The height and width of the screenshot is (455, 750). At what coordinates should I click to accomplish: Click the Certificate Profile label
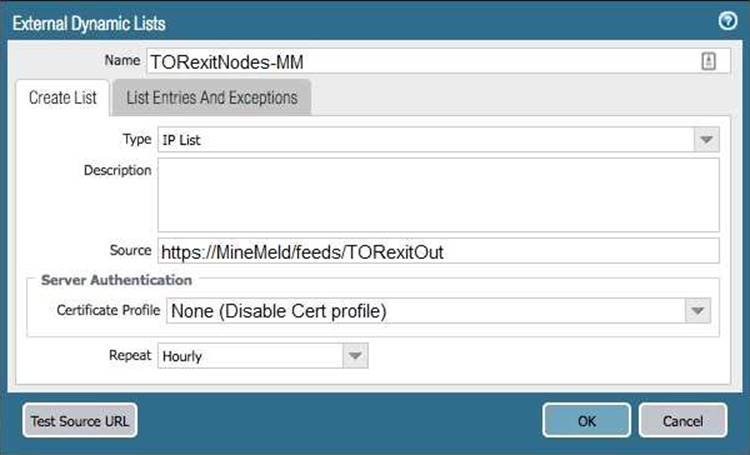click(x=108, y=311)
